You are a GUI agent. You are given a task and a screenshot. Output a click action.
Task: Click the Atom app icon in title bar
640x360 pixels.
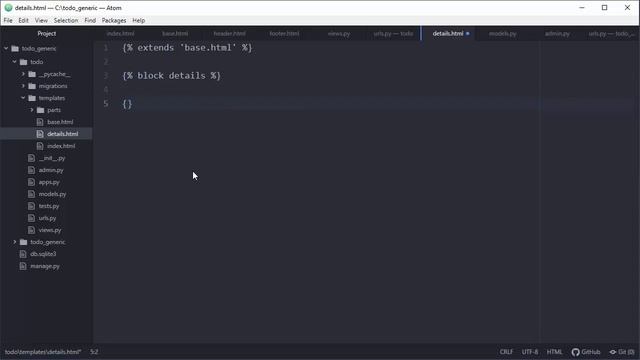click(x=8, y=8)
